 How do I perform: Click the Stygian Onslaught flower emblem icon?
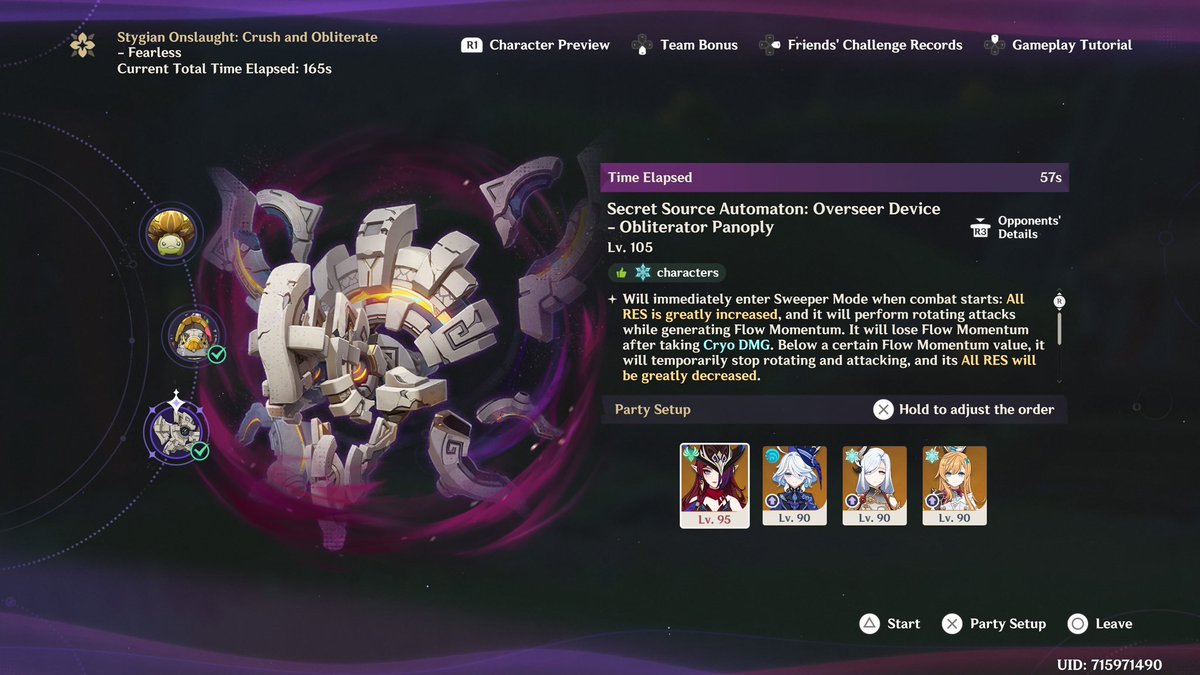click(x=82, y=45)
